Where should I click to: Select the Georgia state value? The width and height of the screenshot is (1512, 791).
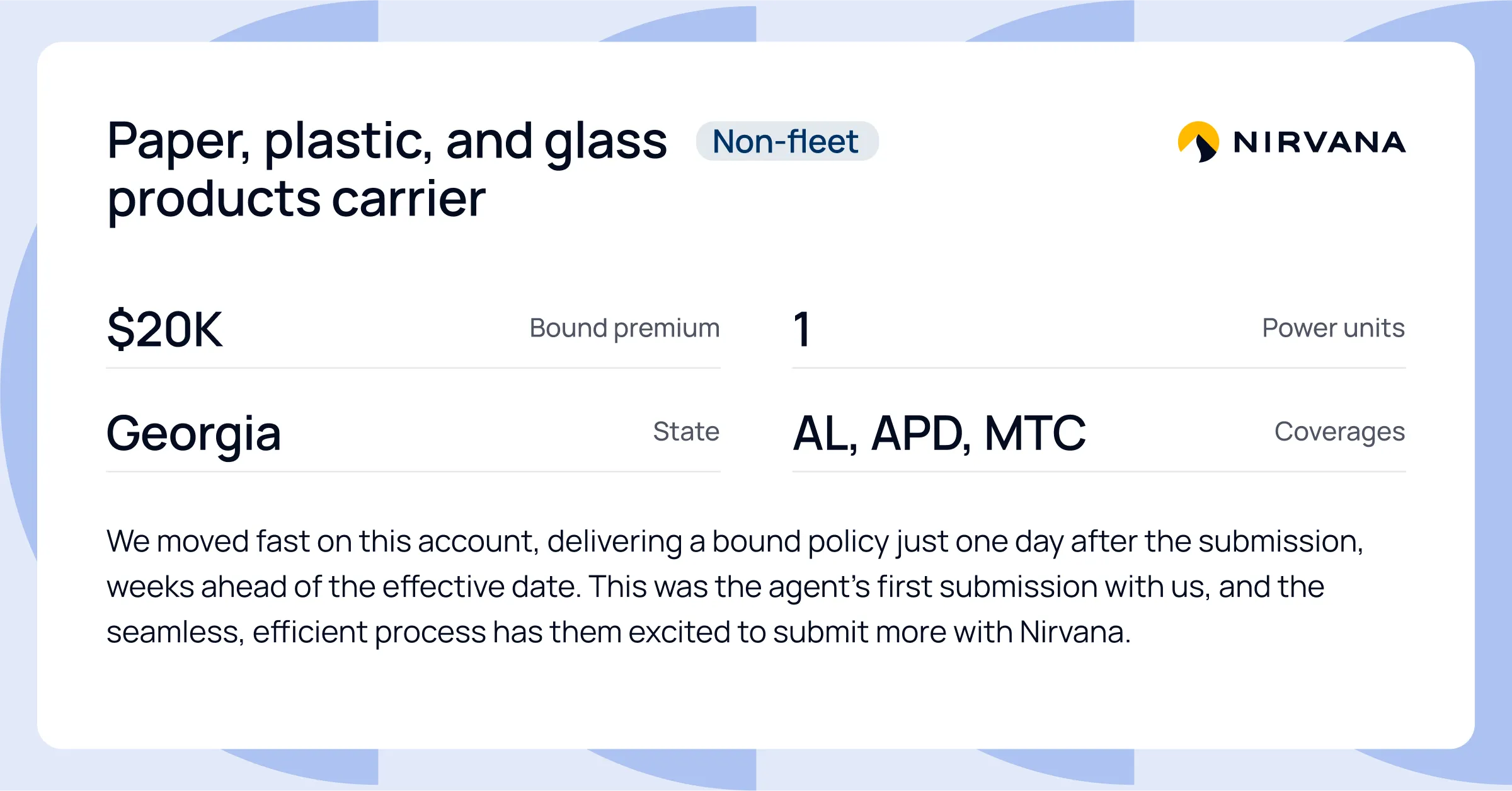tap(194, 435)
